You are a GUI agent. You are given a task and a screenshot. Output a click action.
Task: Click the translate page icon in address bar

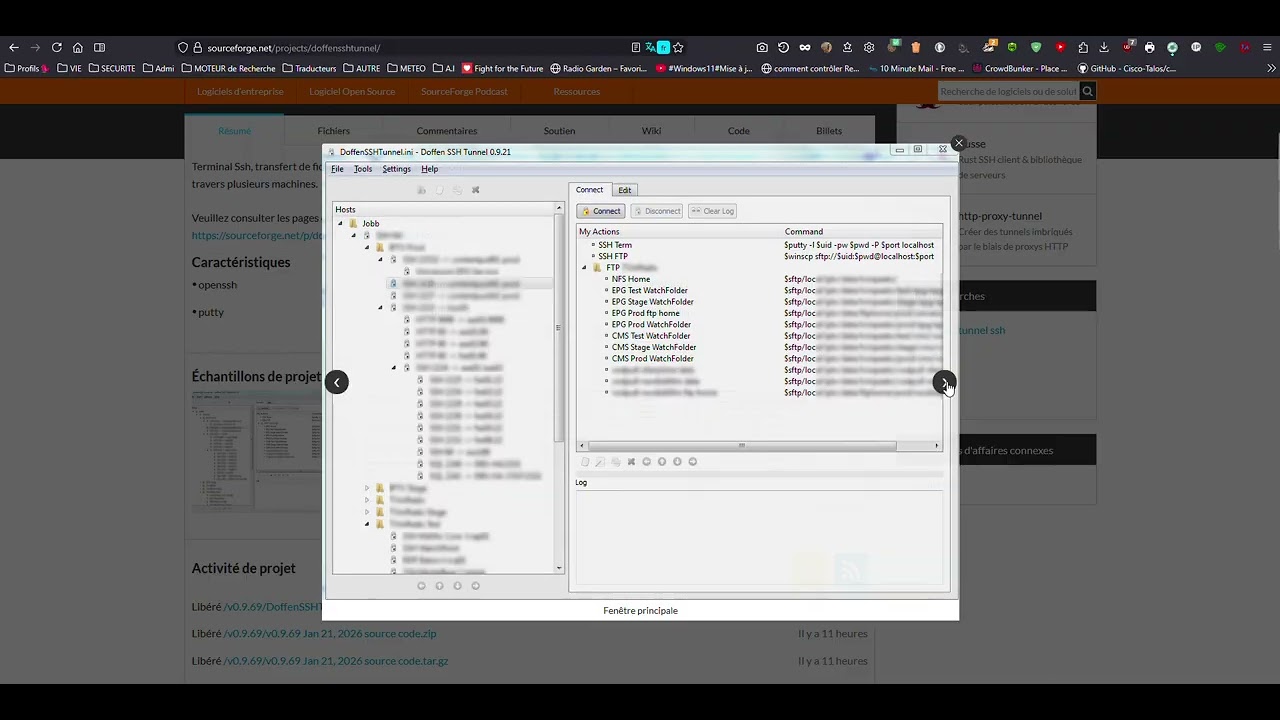[x=650, y=47]
